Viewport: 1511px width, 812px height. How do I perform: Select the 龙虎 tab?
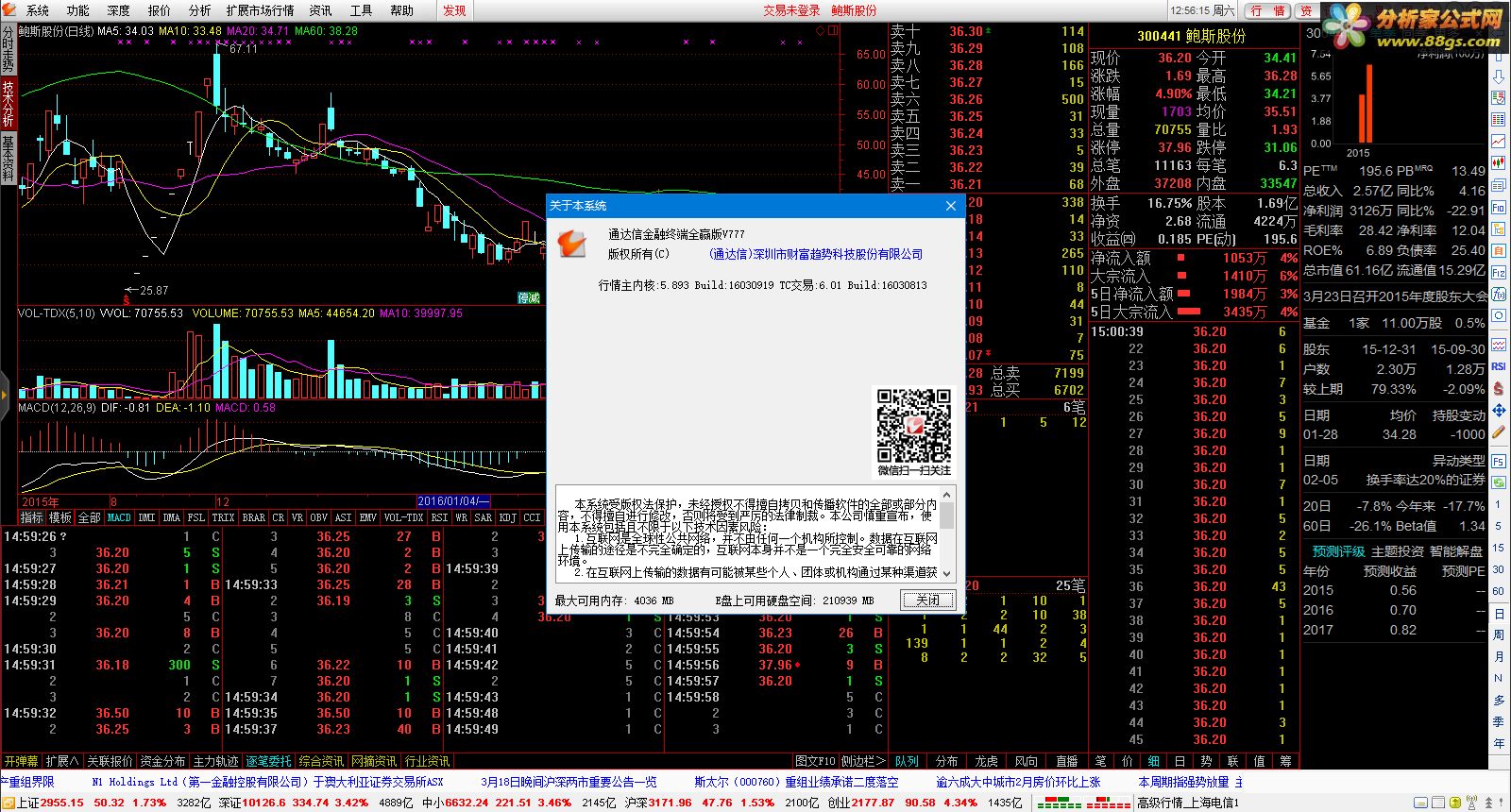tap(987, 761)
